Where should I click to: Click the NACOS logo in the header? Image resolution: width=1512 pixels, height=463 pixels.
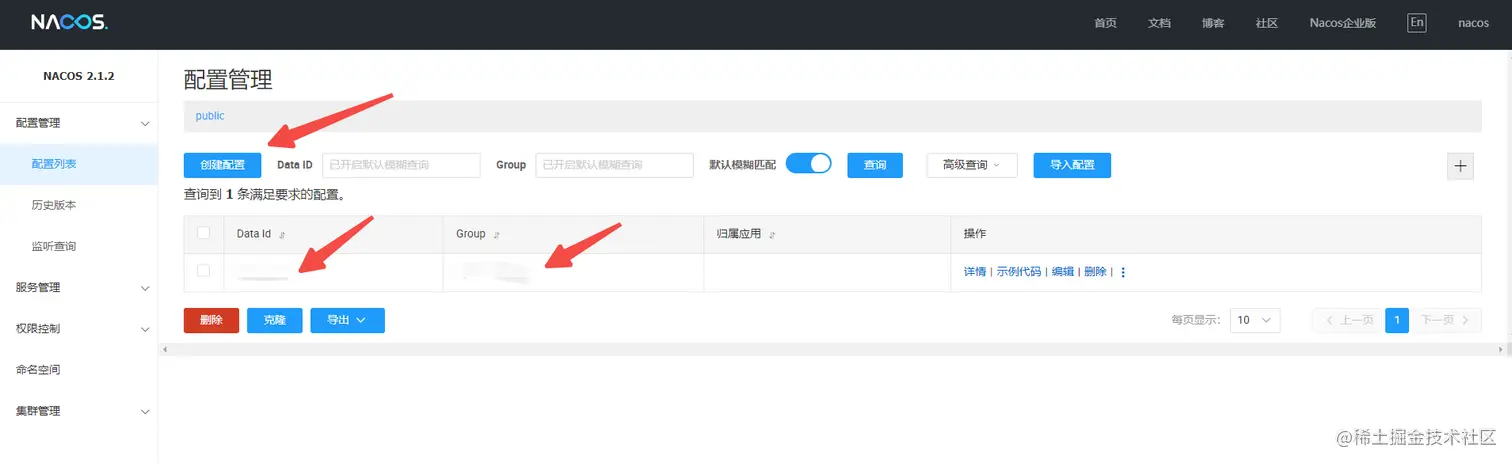tap(69, 22)
